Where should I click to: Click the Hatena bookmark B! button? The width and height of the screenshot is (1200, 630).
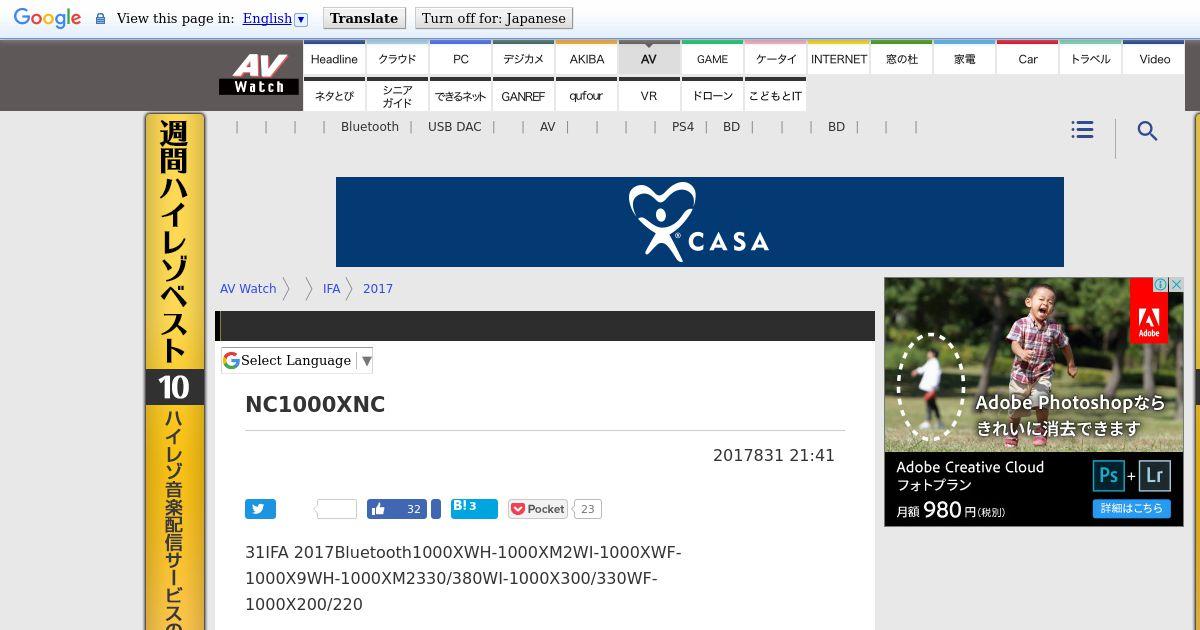tap(474, 508)
